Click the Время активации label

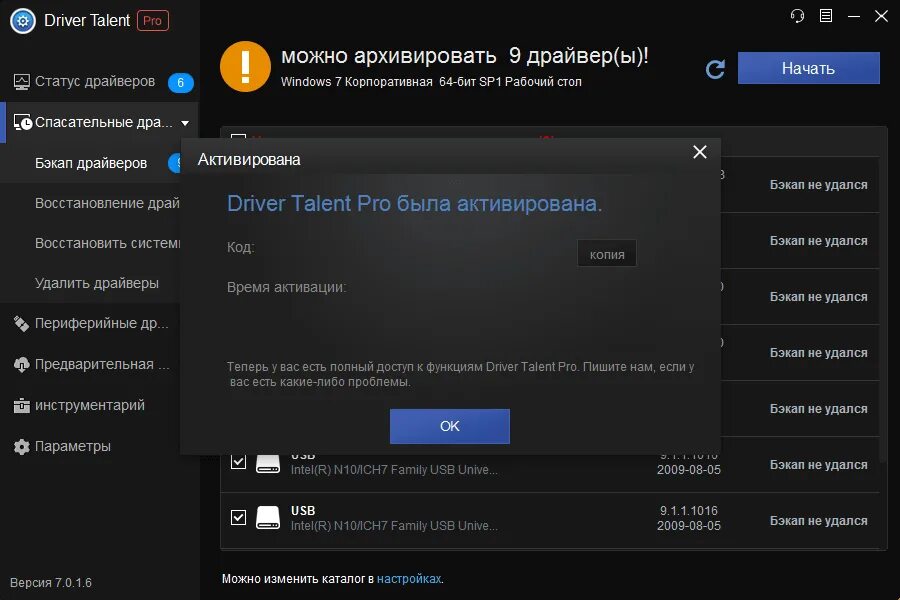pyautogui.click(x=286, y=287)
